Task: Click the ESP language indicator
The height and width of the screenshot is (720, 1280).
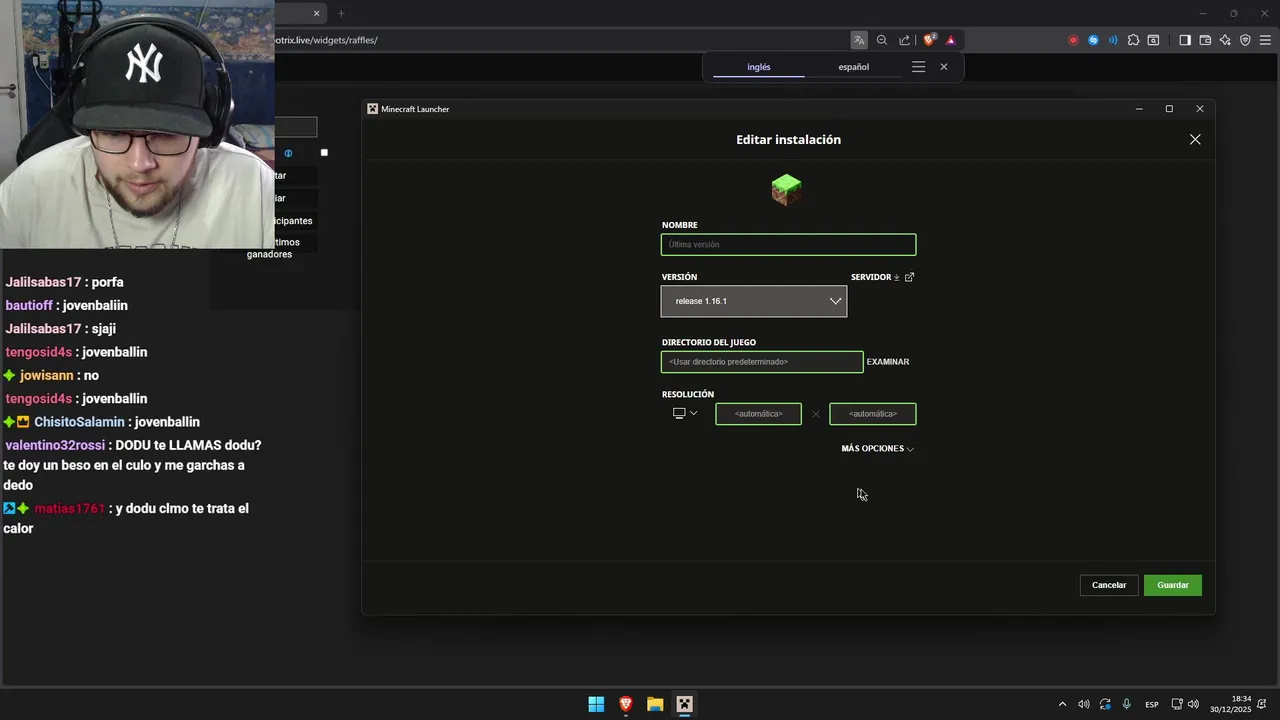Action: (x=1152, y=704)
